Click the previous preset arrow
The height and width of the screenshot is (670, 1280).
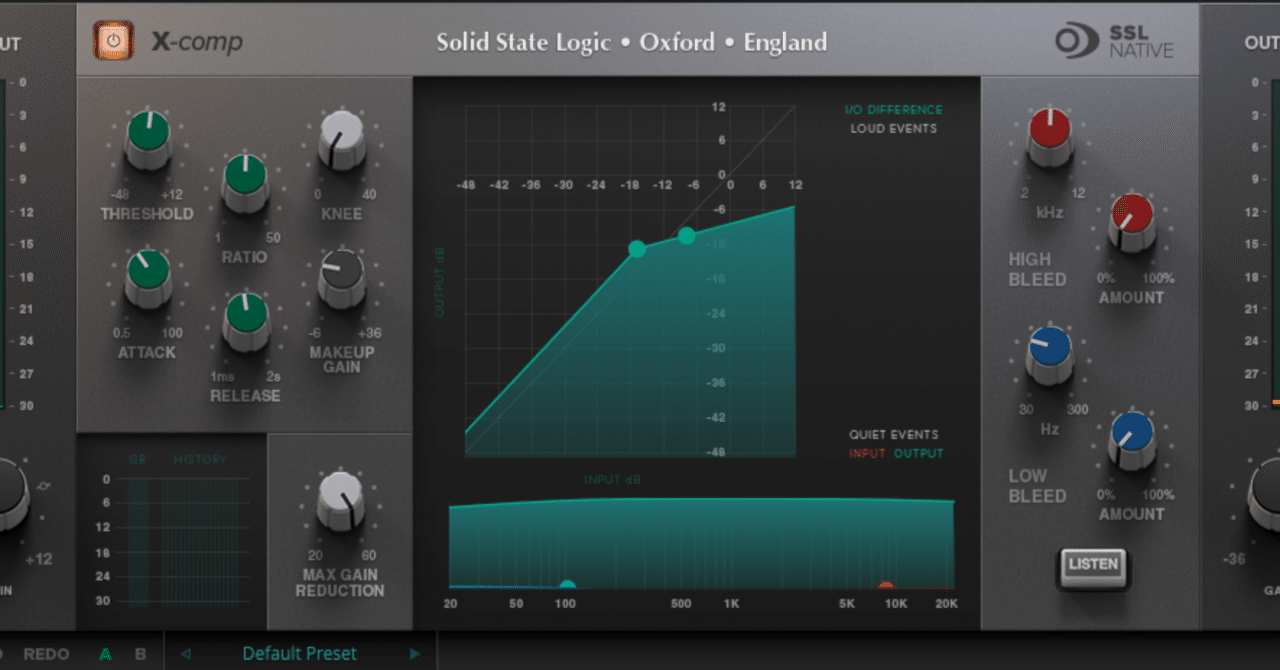point(185,653)
